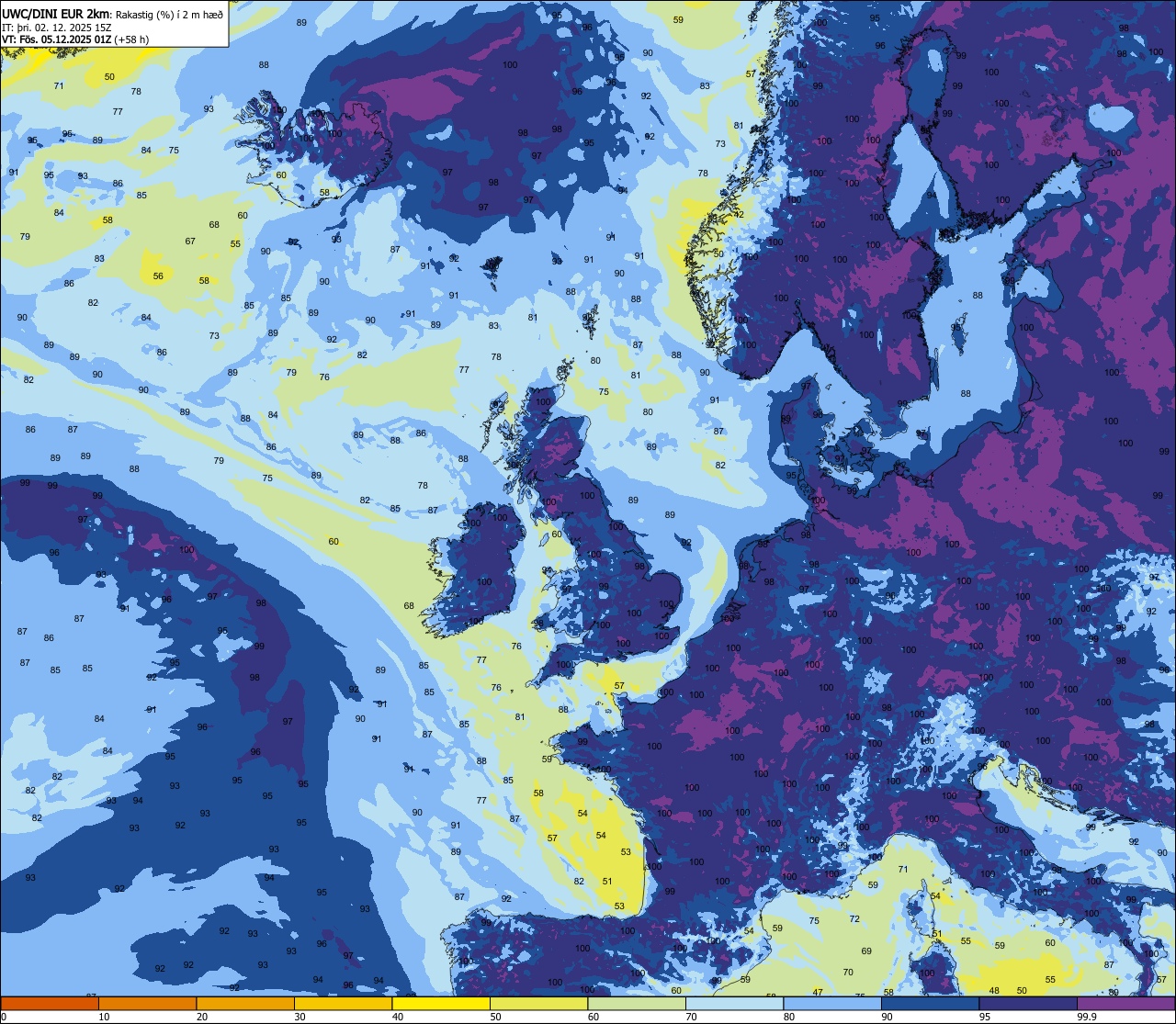
Task: Click the 70–80% pale blue legend swatch
Action: pos(734,1003)
